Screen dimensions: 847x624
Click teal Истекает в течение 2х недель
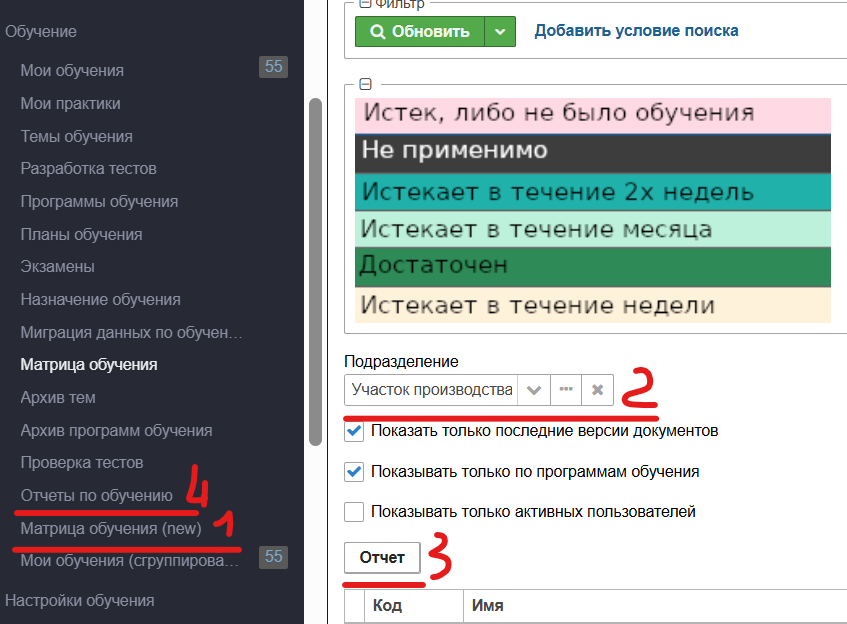click(593, 192)
